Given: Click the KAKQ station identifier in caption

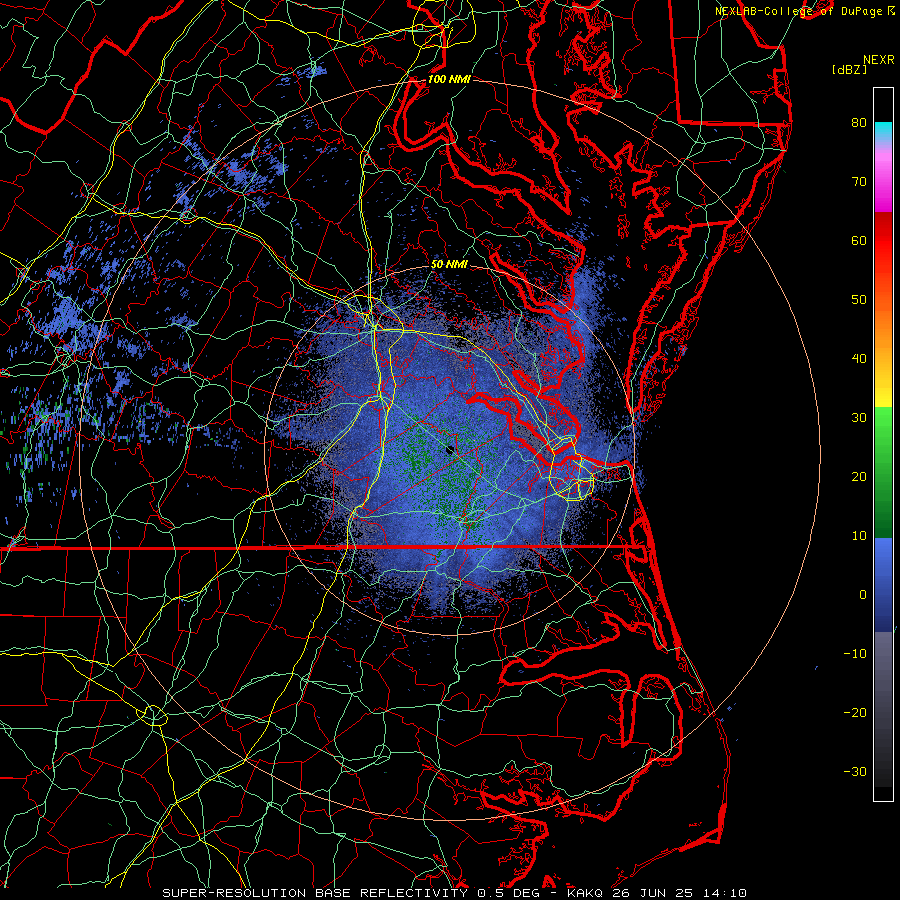Looking at the screenshot, I should 585,893.
